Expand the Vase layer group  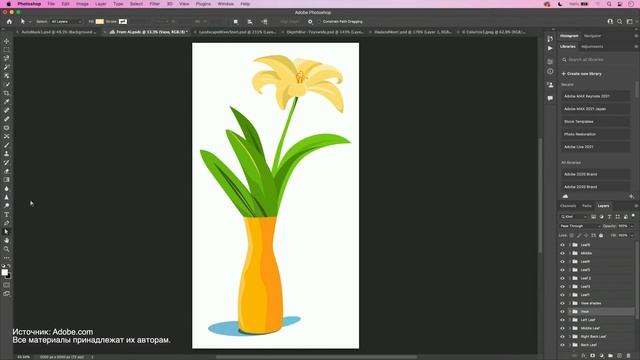(x=570, y=311)
